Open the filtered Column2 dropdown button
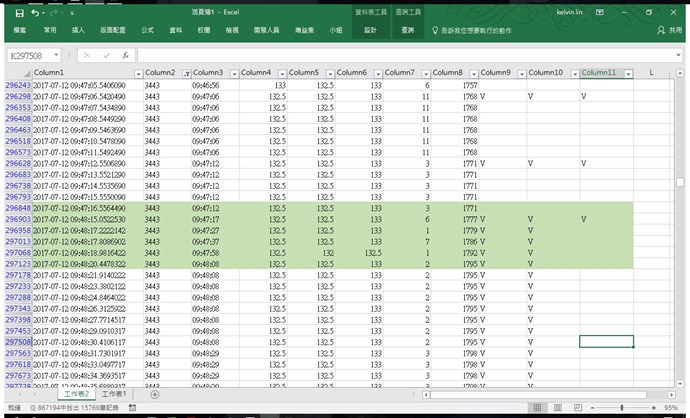 [185, 74]
